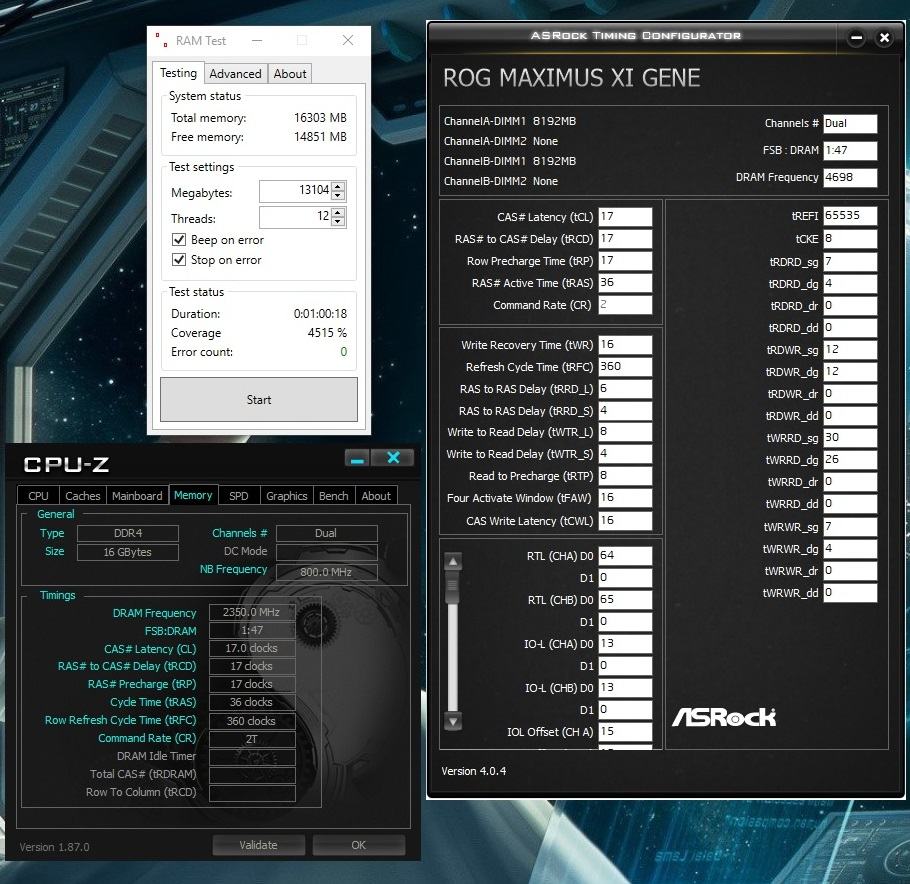This screenshot has width=910, height=884.
Task: Toggle the Stop on error checkbox
Action: (179, 259)
